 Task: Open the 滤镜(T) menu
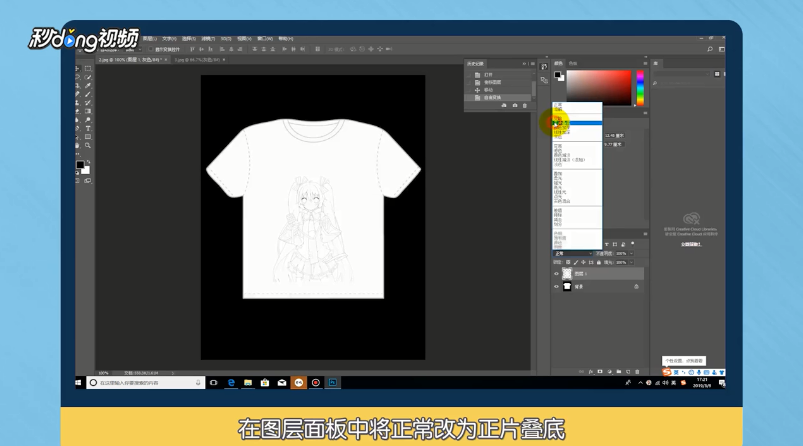pyautogui.click(x=208, y=38)
